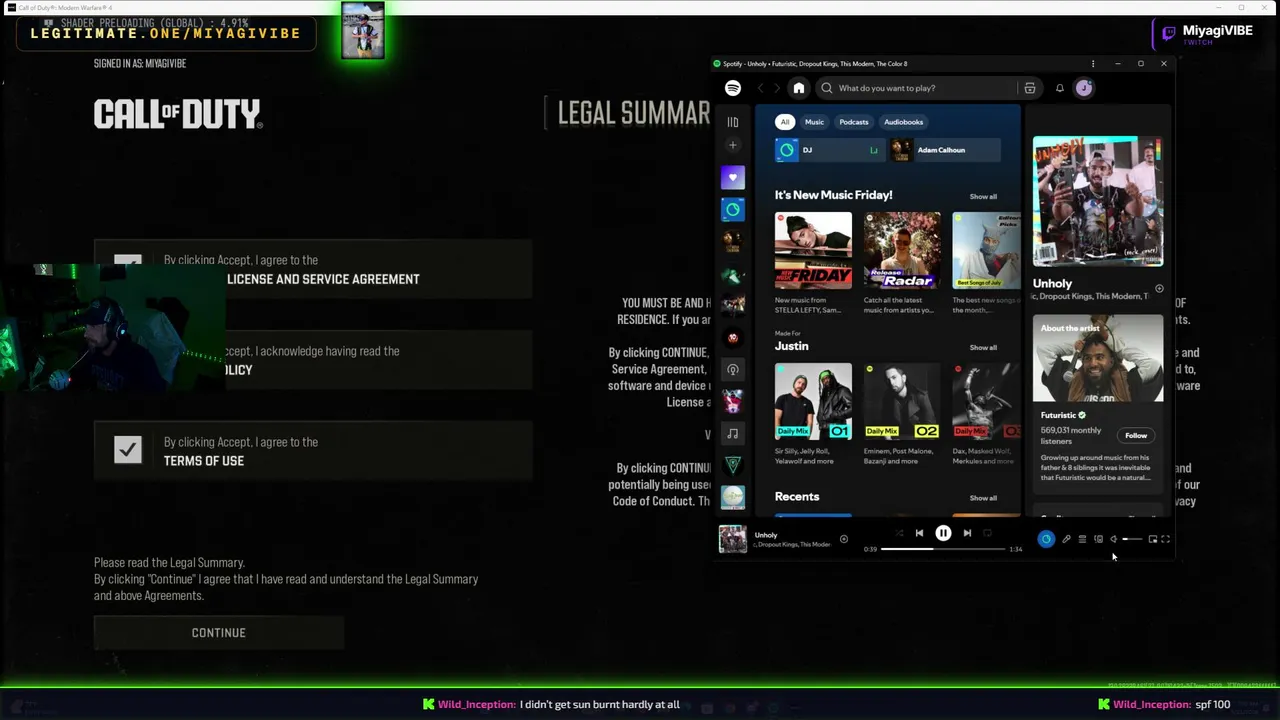Click Continue in Call of Duty

[x=219, y=633]
